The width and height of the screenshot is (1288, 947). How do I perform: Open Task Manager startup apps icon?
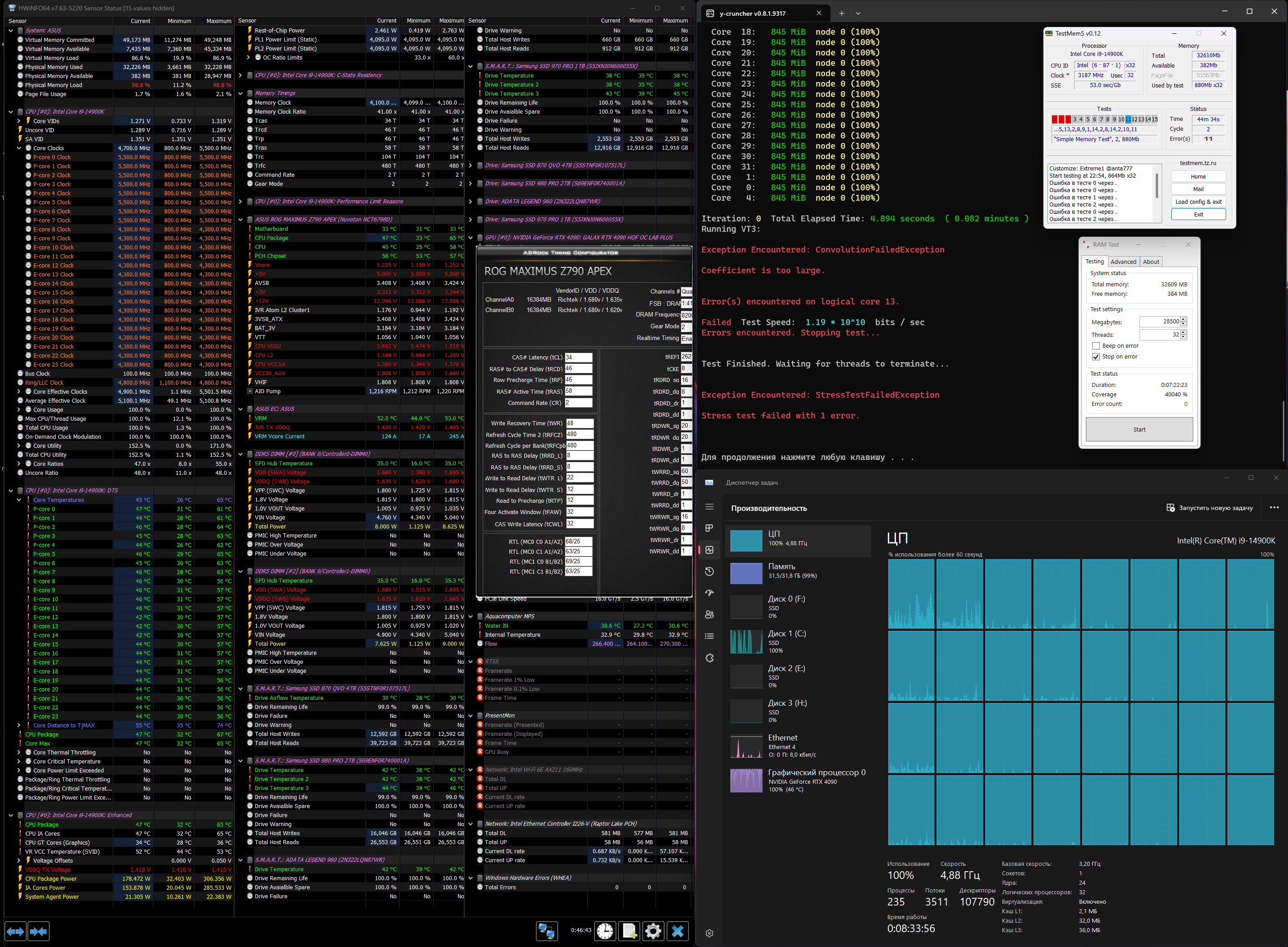709,593
